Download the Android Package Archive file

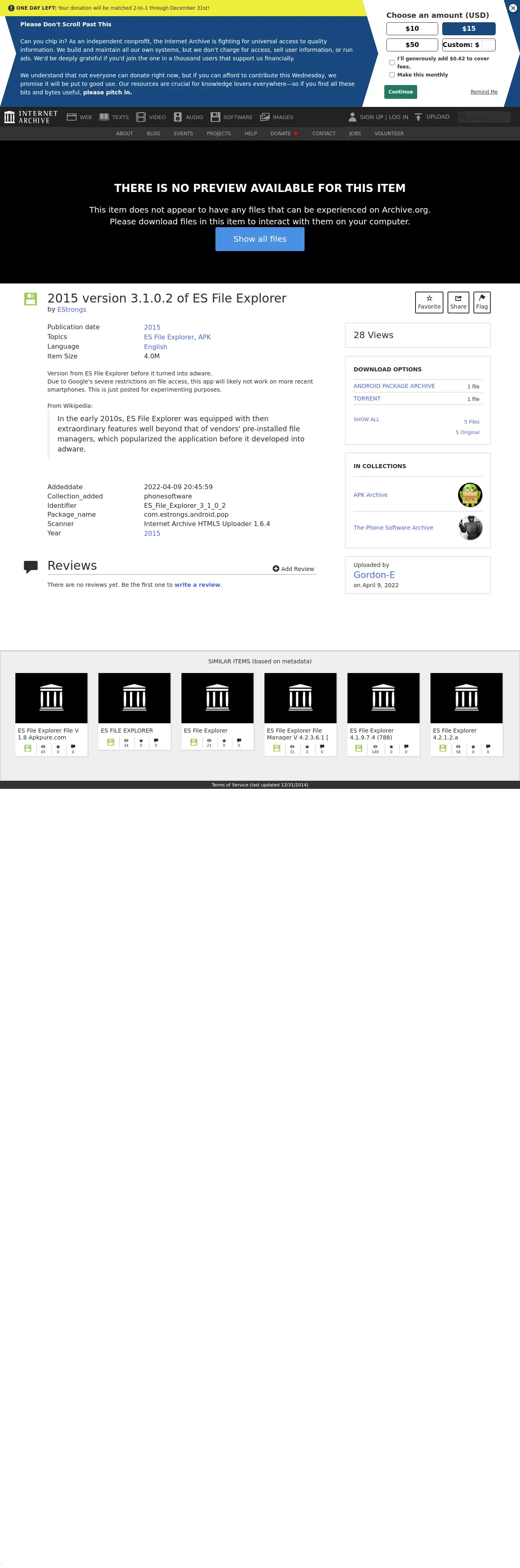(x=394, y=386)
